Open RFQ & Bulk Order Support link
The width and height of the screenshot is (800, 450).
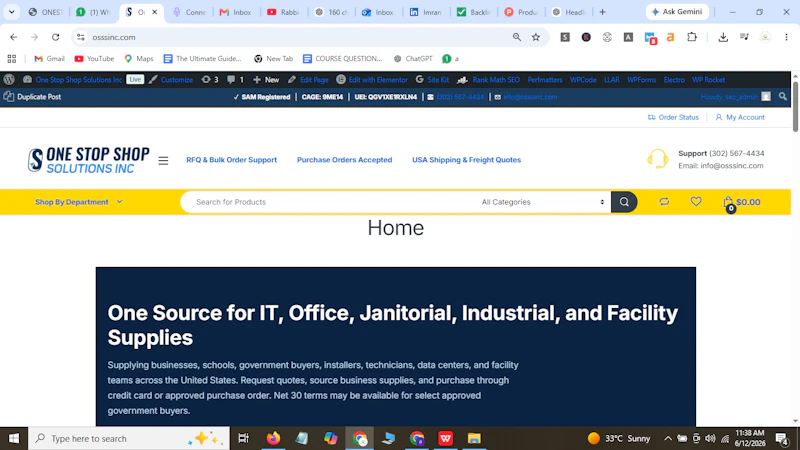click(232, 160)
